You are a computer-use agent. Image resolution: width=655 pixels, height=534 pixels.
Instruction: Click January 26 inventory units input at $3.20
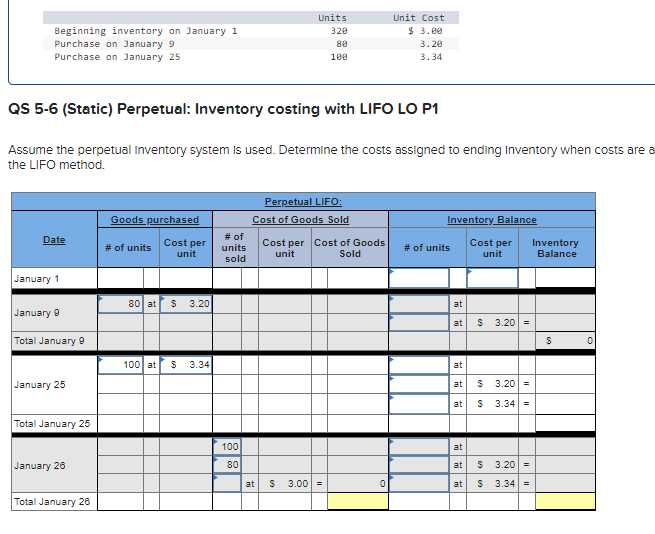[419, 465]
